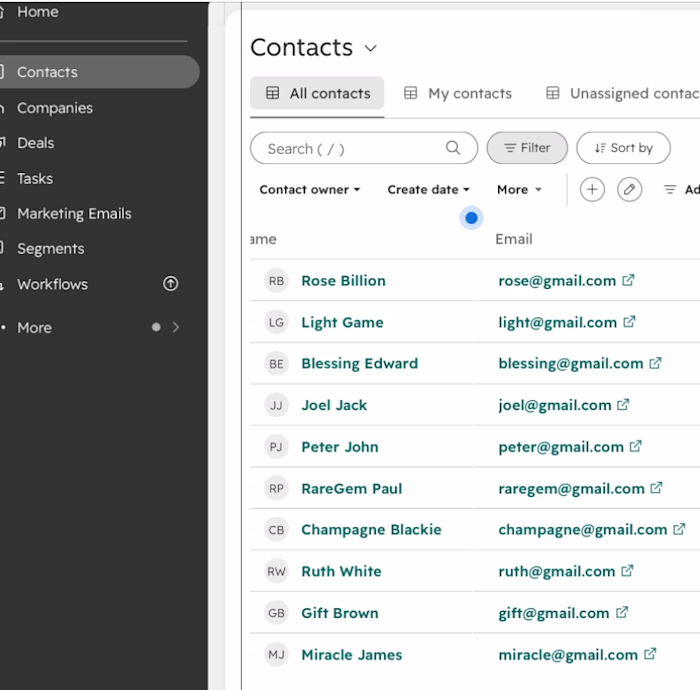
Task: Open the Light Game contact record
Action: pos(342,322)
